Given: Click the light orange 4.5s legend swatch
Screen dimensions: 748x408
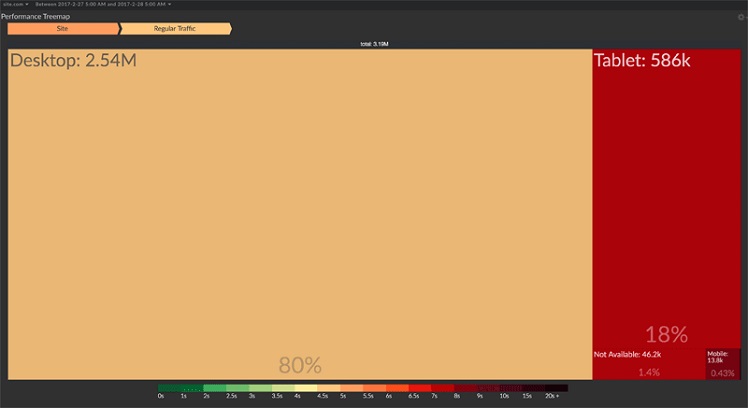Looking at the screenshot, I should pos(329,388).
